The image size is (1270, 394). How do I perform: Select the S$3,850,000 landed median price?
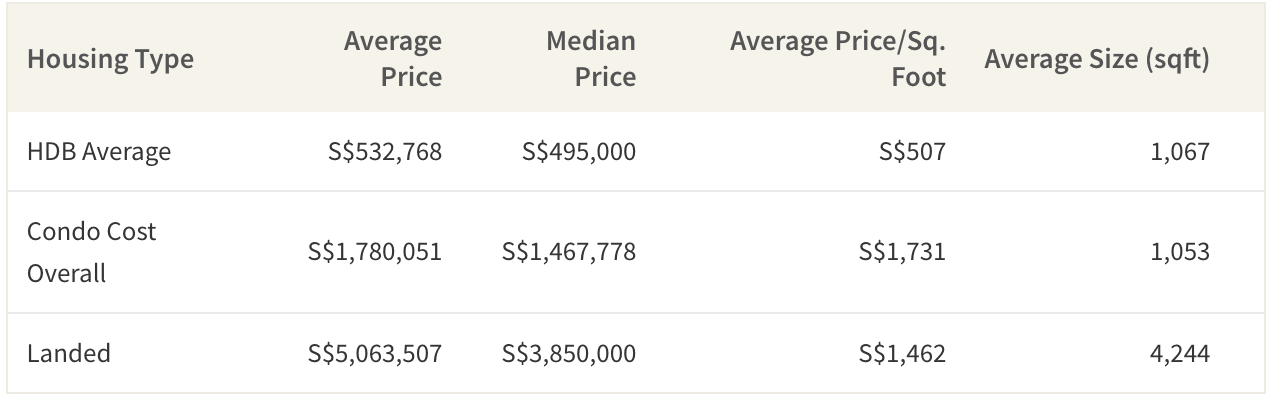569,353
